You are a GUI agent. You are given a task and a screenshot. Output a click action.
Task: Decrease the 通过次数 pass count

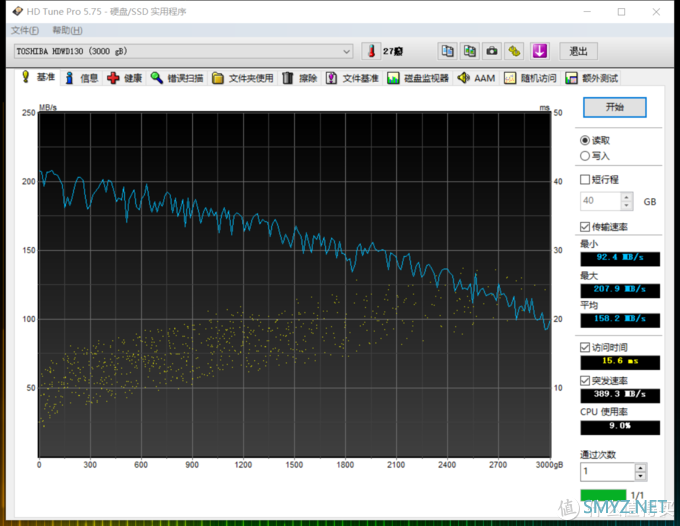pyautogui.click(x=641, y=476)
